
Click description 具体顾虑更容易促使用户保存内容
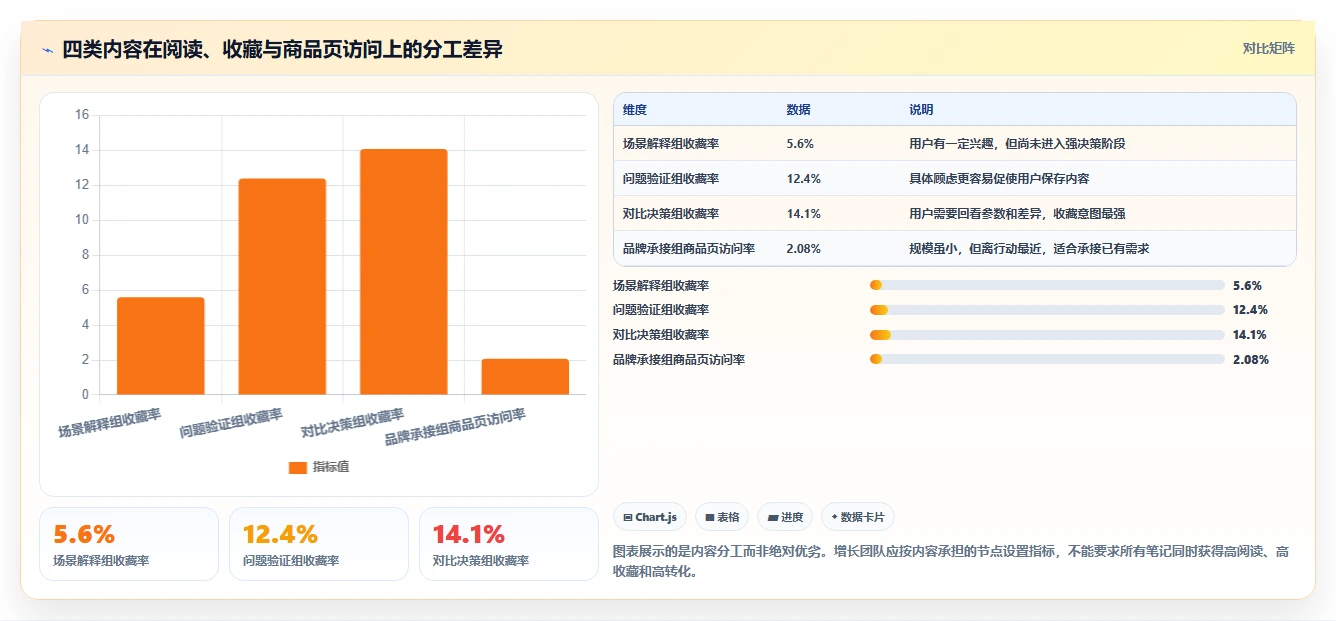coord(999,179)
